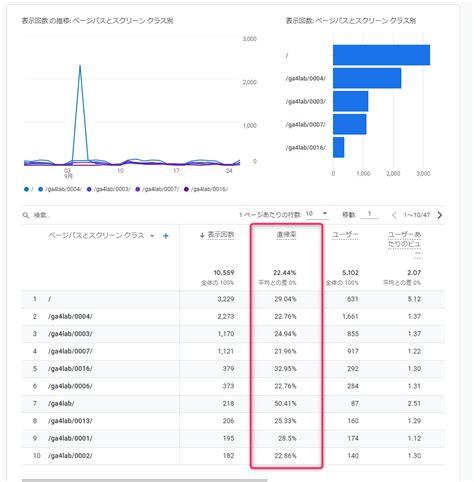This screenshot has width=474, height=482.
Task: Click the bounce rate value 32.95%
Action: pos(285,369)
